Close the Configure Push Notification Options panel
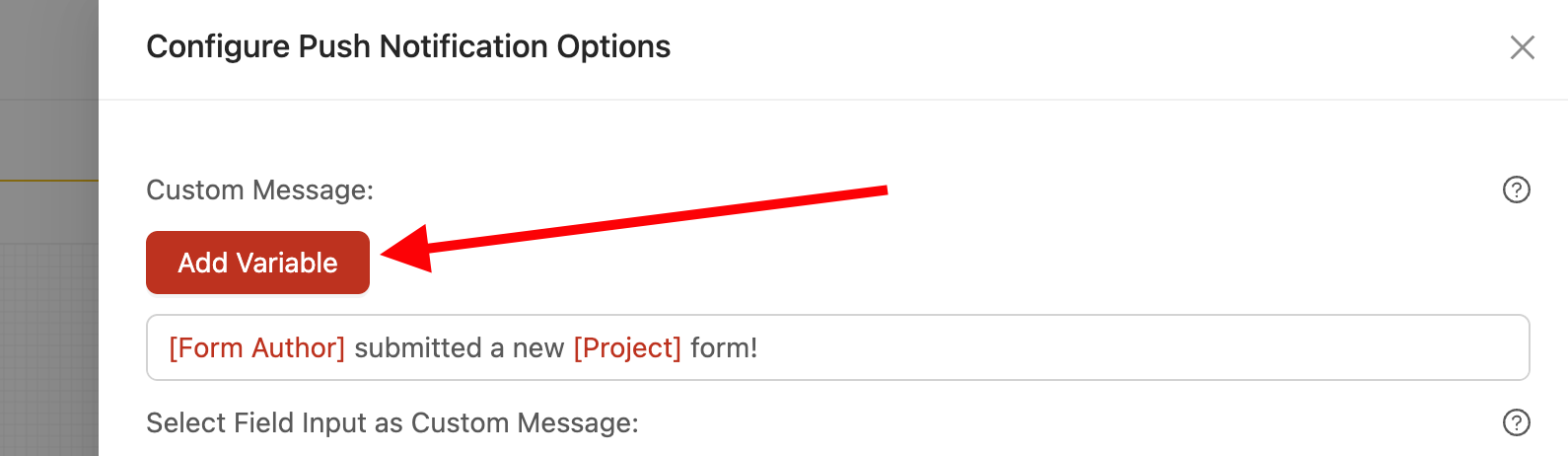Viewport: 1568px width, 456px height. pos(1522,47)
